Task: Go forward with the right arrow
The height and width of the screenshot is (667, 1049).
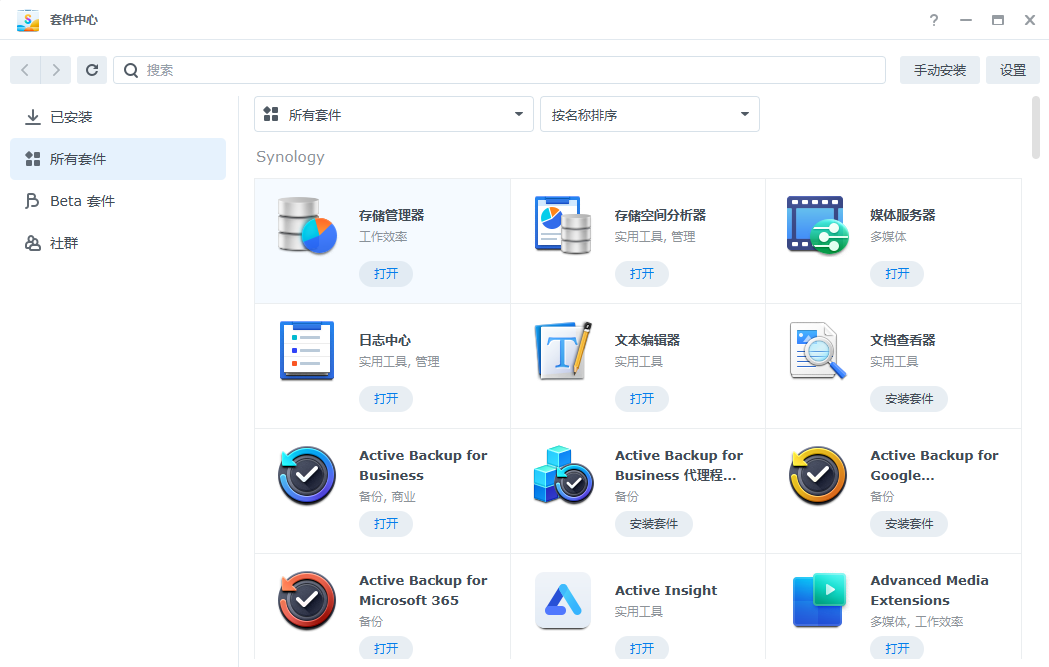Action: [56, 70]
